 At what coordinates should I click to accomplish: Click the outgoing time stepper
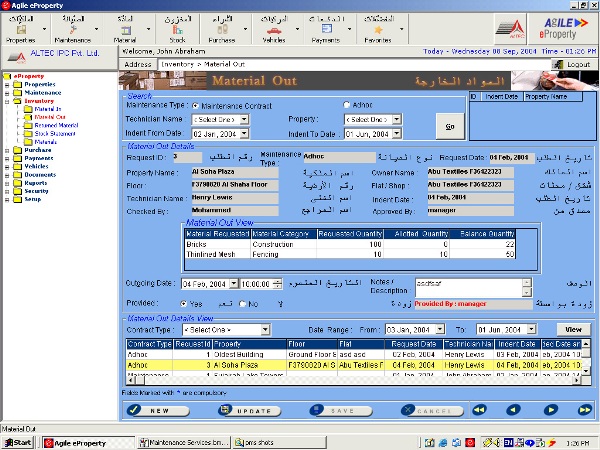click(278, 284)
